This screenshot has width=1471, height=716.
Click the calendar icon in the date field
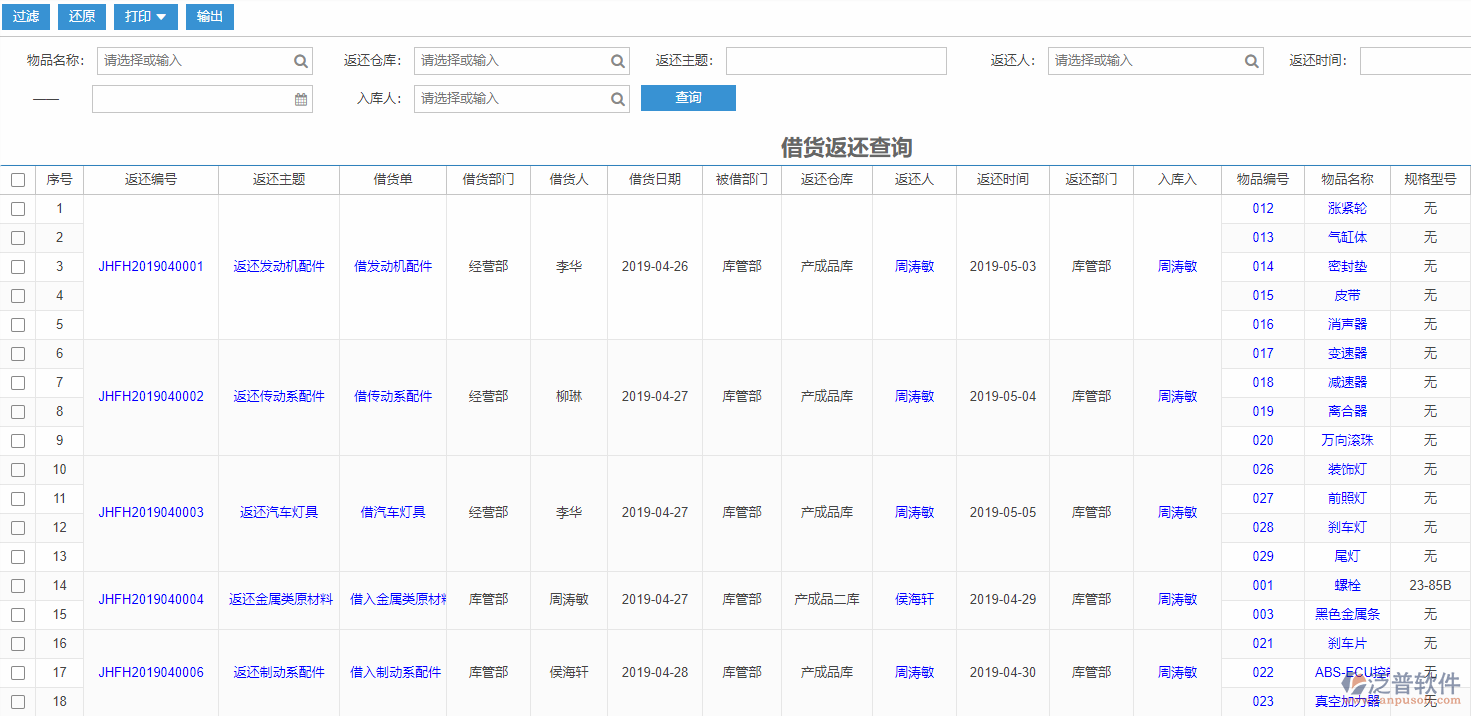300,98
